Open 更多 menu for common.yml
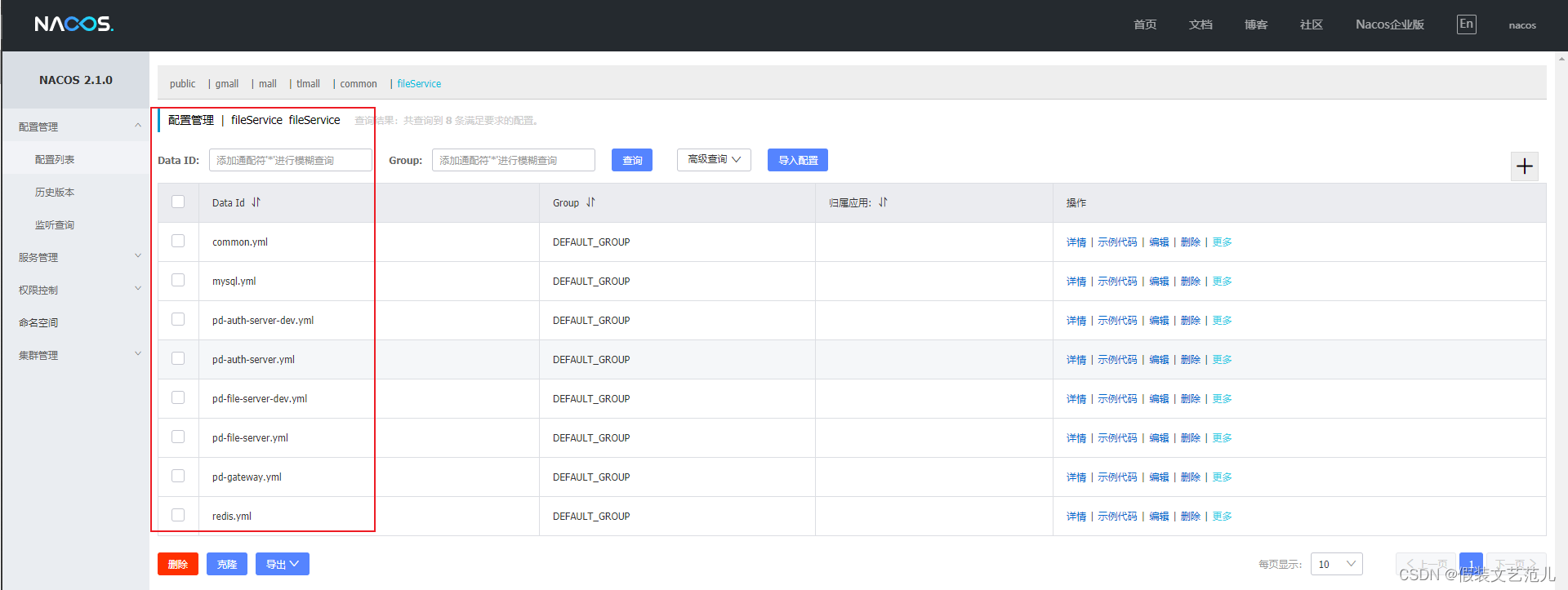This screenshot has width=1568, height=590. click(1222, 242)
